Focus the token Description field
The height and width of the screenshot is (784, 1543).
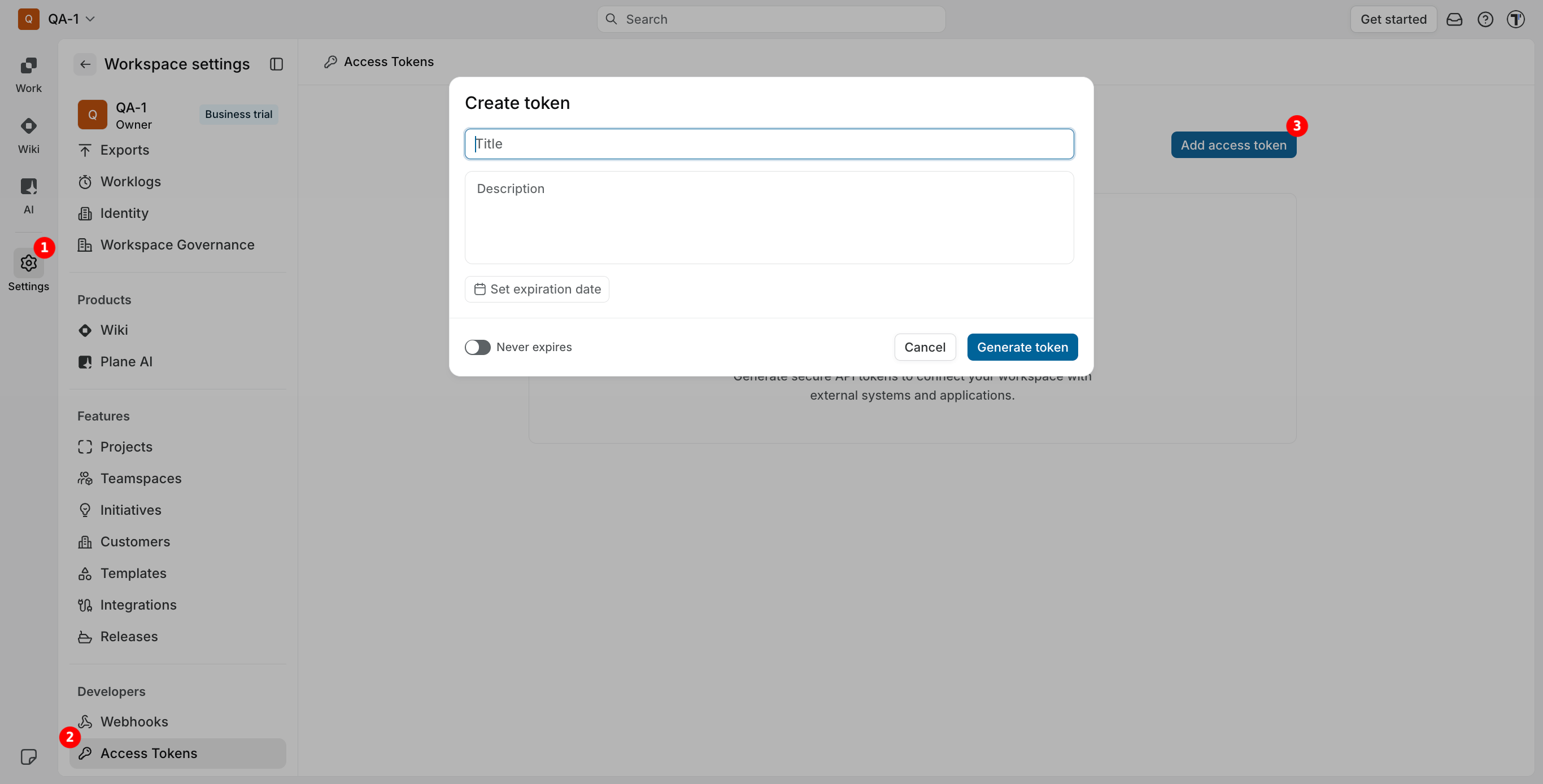pyautogui.click(x=769, y=218)
